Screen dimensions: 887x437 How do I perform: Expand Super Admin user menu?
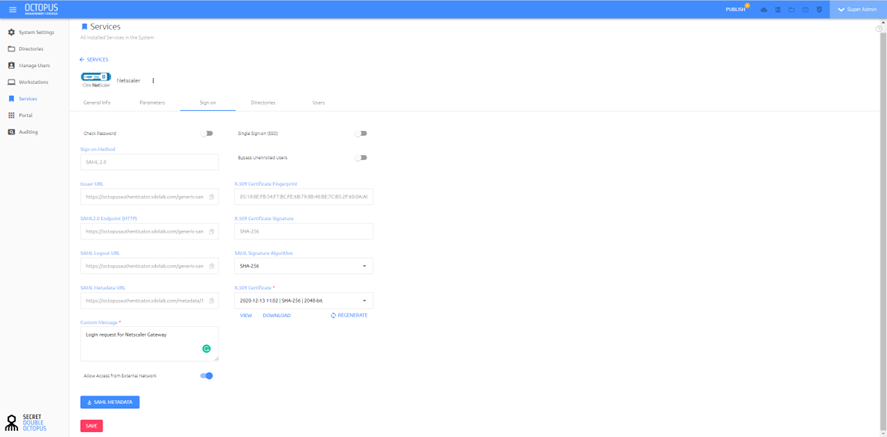857,10
